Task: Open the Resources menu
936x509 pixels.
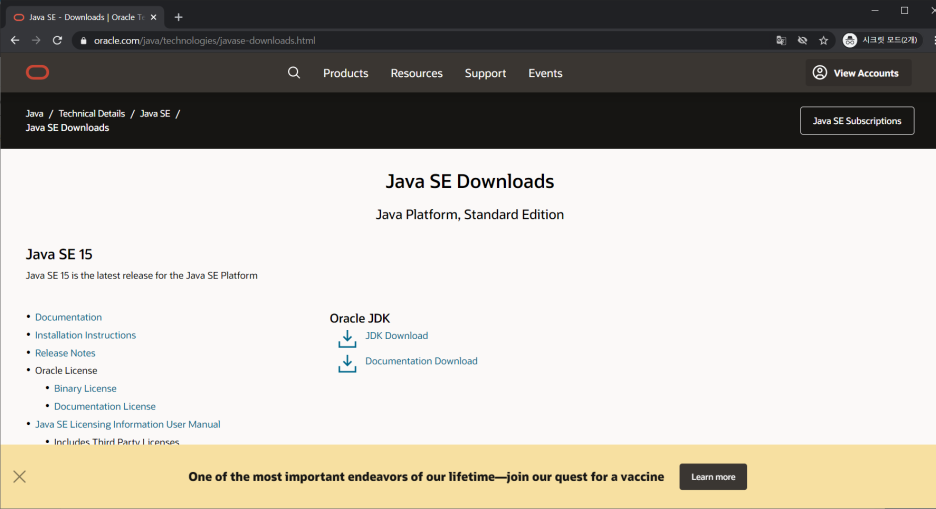Action: tap(417, 73)
